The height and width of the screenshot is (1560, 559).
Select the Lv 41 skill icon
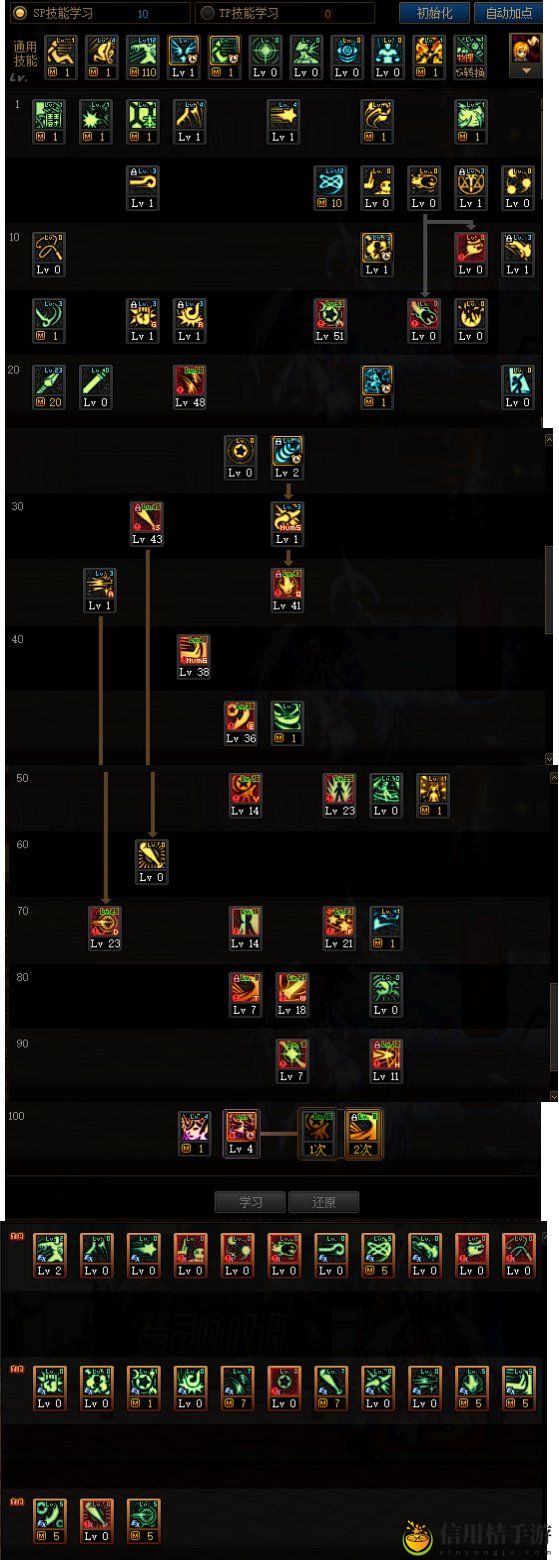pyautogui.click(x=287, y=590)
